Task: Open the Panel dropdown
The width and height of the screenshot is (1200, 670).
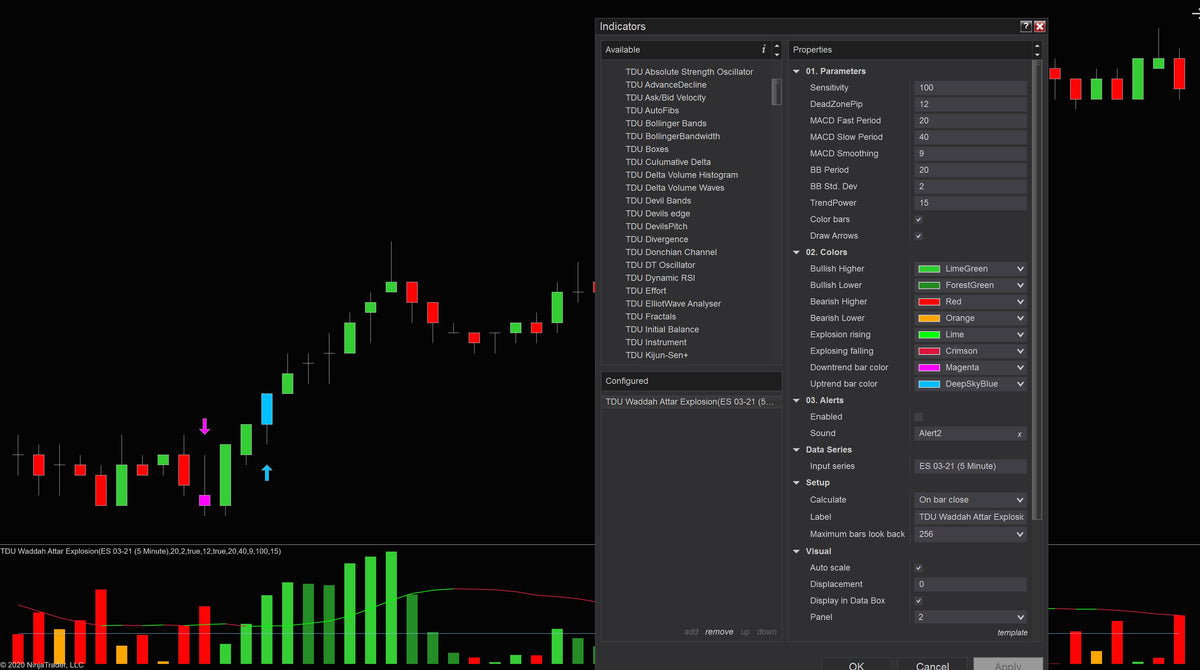Action: 971,617
